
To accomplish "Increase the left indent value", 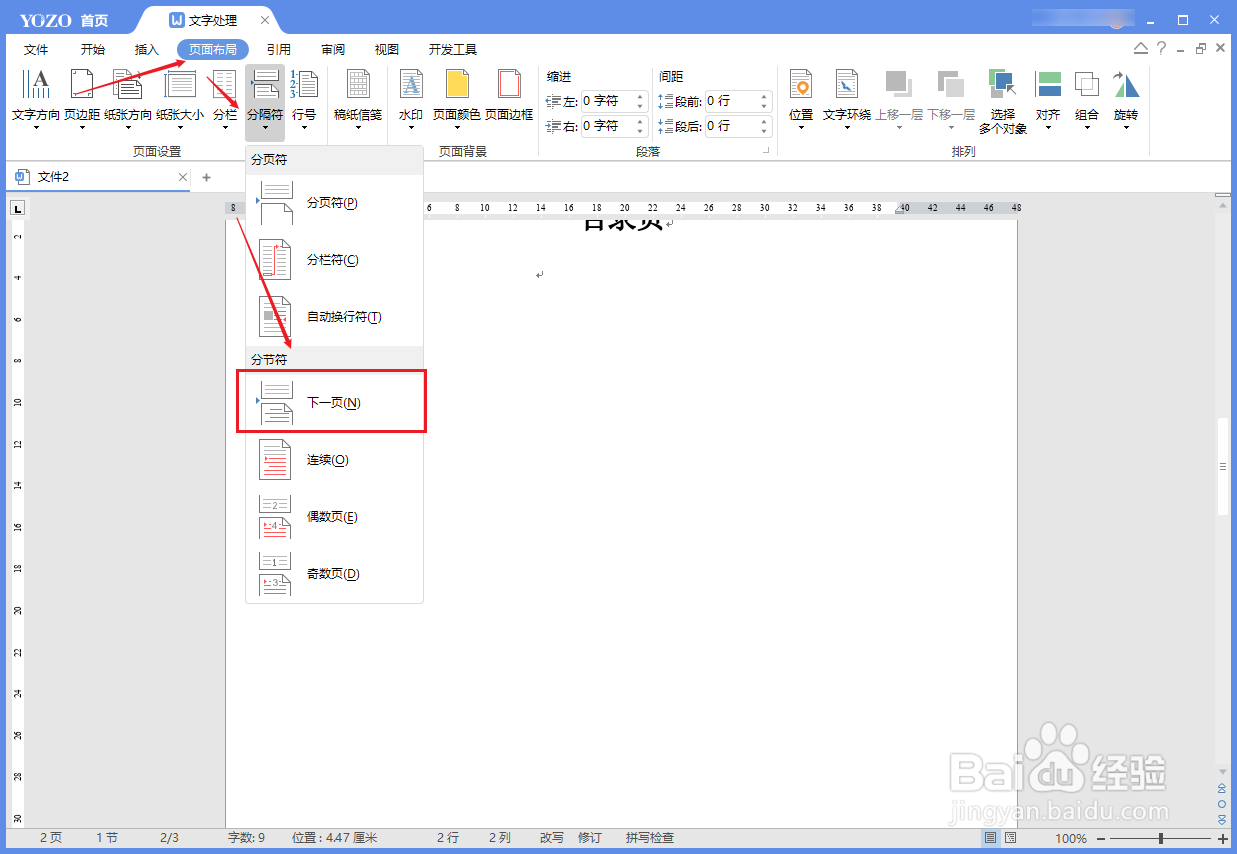I will coord(640,97).
